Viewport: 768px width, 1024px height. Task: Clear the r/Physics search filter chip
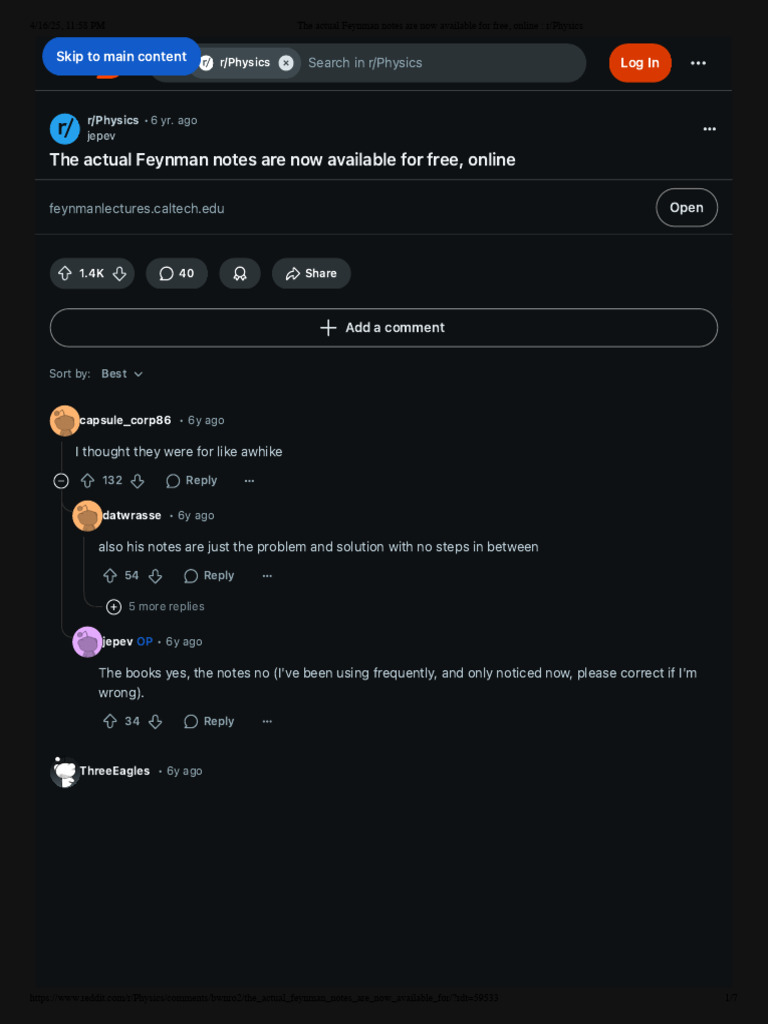[x=286, y=62]
